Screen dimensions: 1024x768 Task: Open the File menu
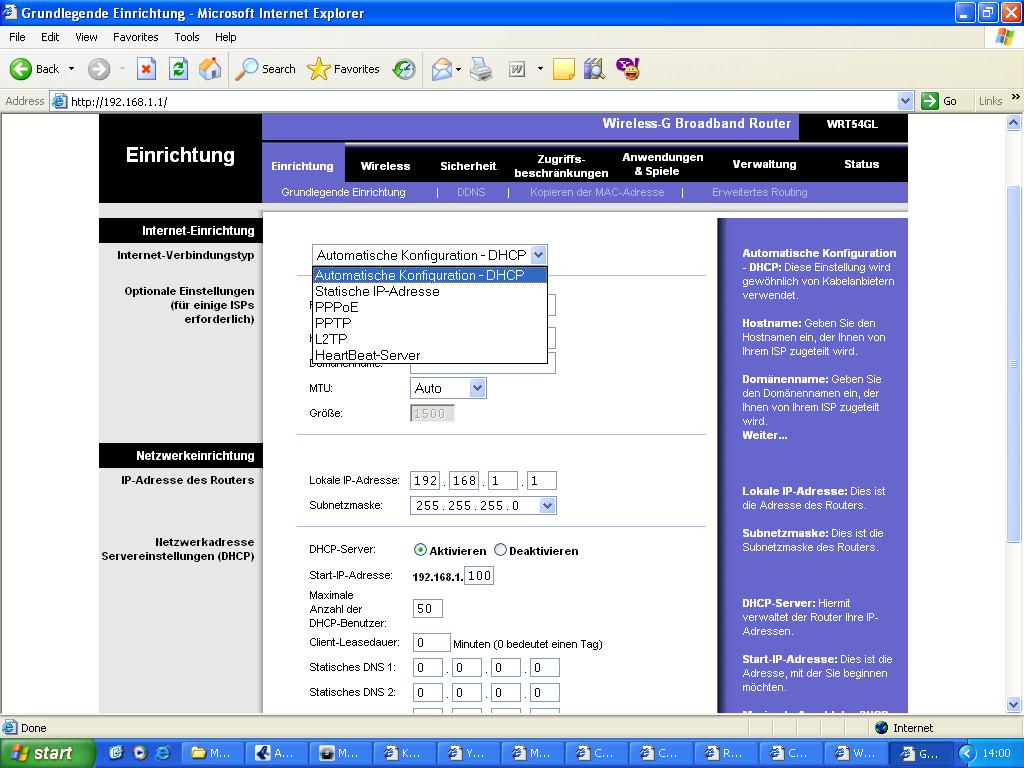(17, 37)
